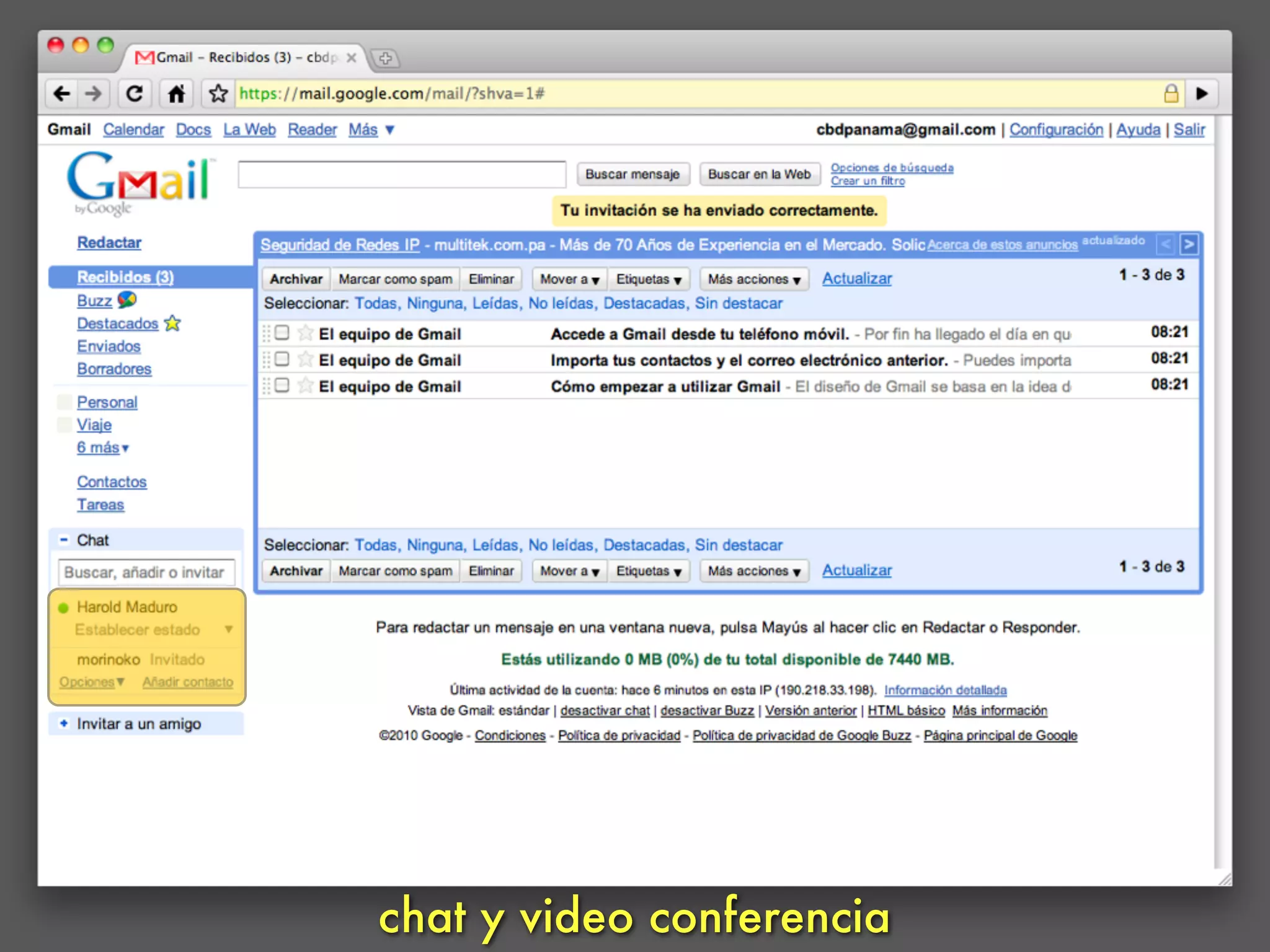1270x952 pixels.
Task: Select 'No leídas' in top Seleccionar row
Action: coord(561,303)
